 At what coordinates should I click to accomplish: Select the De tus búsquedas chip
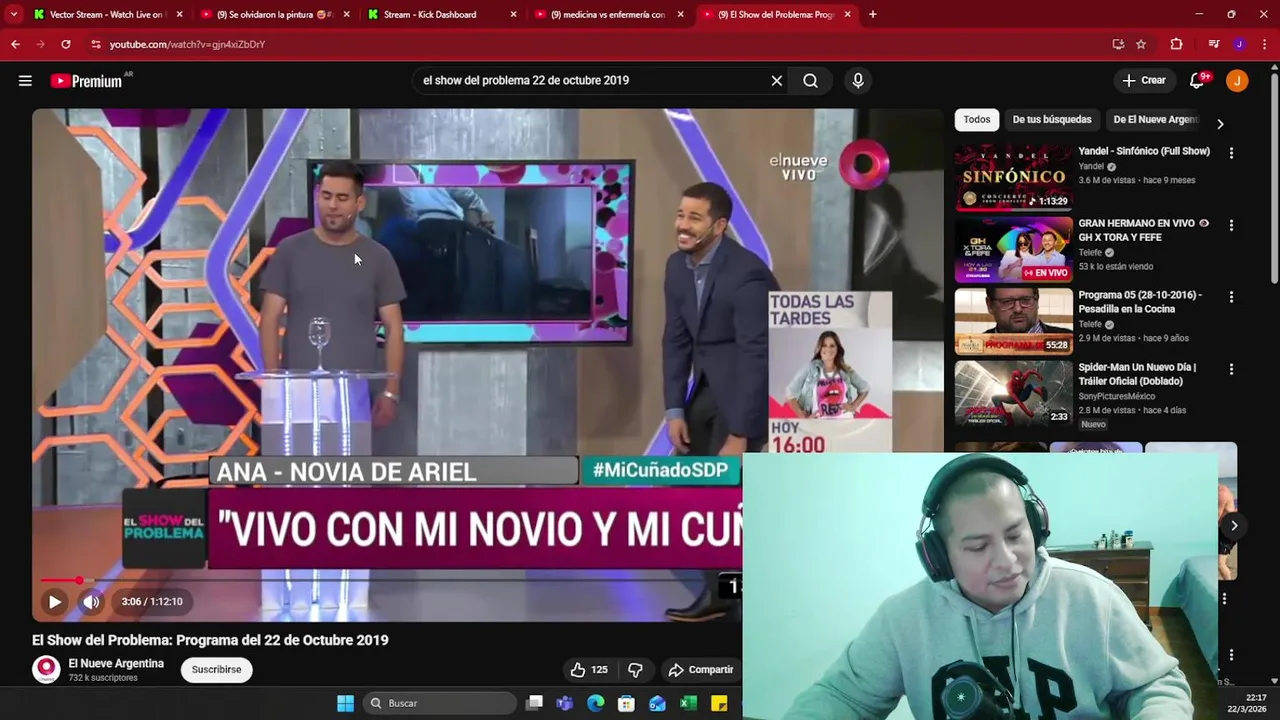(1052, 120)
